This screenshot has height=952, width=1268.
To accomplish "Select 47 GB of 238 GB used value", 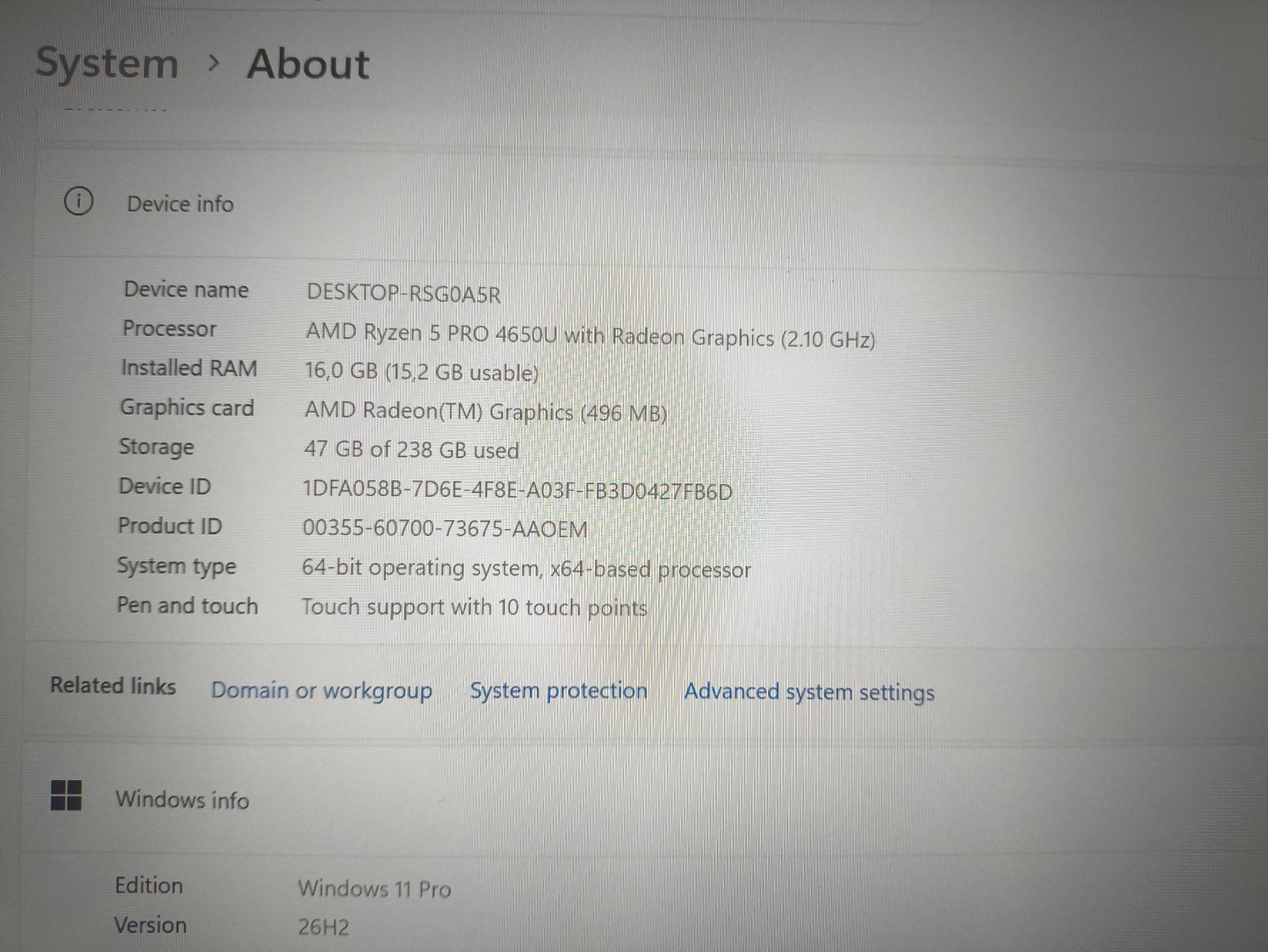I will (x=411, y=449).
